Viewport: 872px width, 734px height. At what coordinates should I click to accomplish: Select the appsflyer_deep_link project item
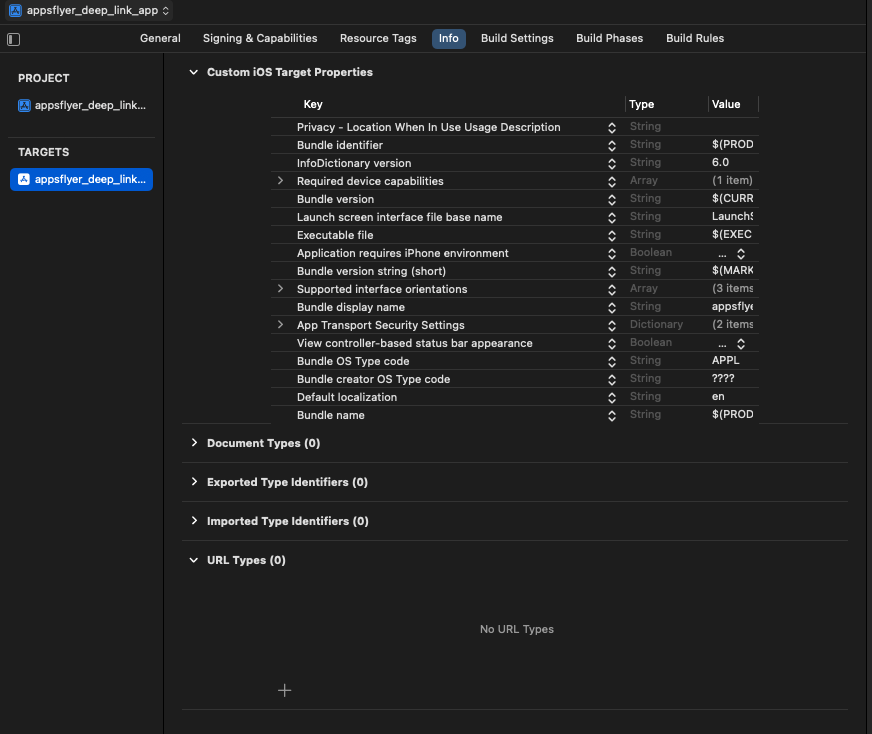pyautogui.click(x=82, y=106)
